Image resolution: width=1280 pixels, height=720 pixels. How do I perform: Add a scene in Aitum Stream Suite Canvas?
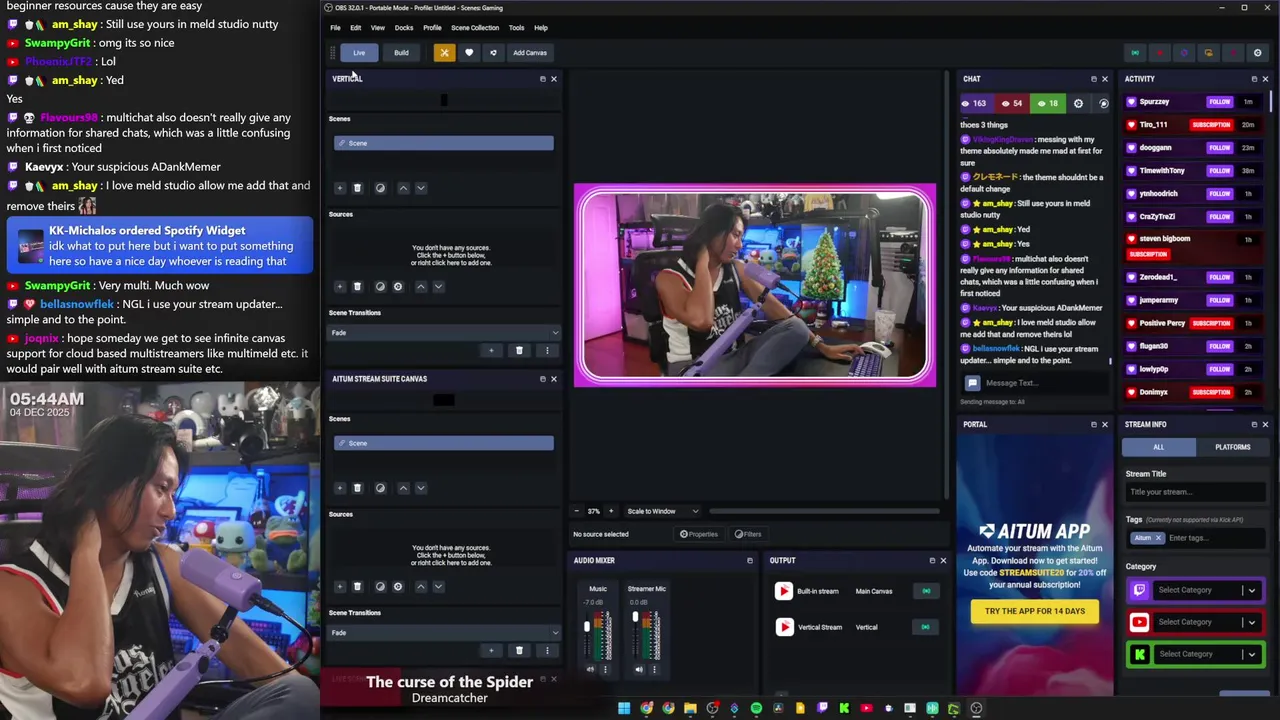pos(340,488)
